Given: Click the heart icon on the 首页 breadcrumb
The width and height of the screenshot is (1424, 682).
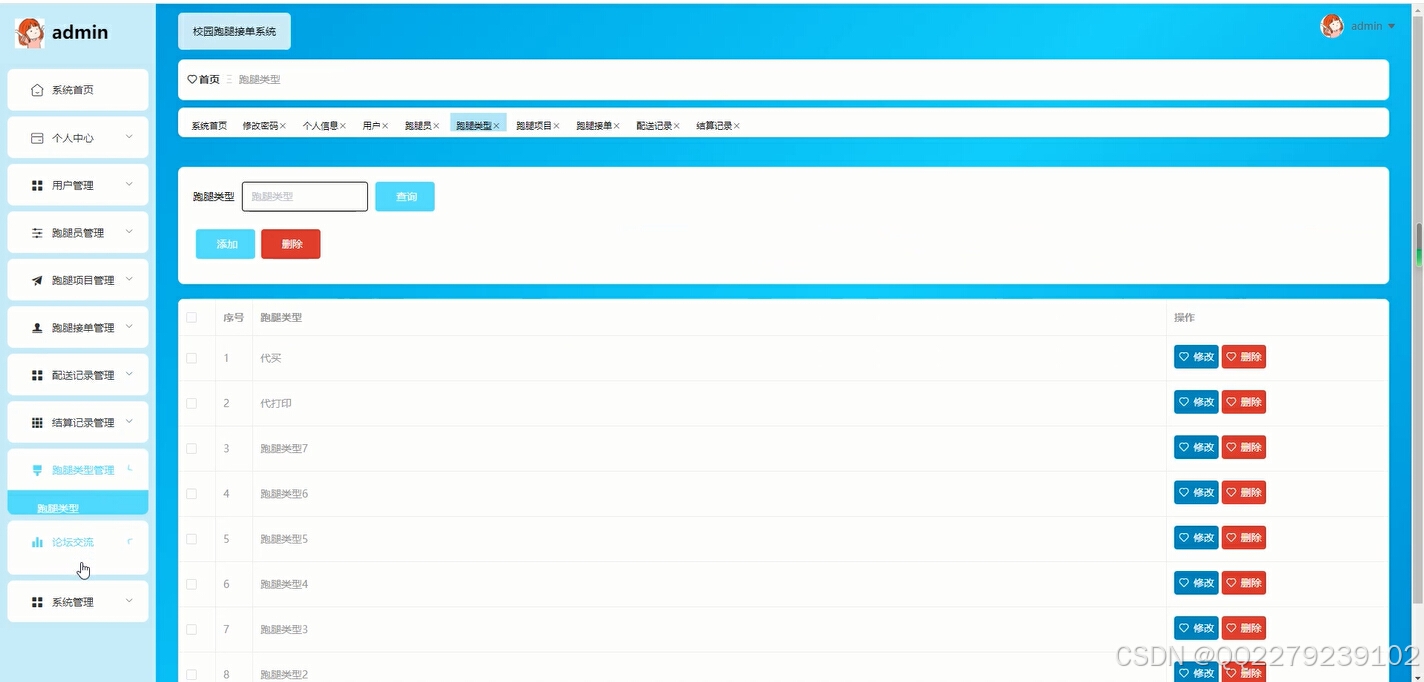Looking at the screenshot, I should click(x=191, y=79).
